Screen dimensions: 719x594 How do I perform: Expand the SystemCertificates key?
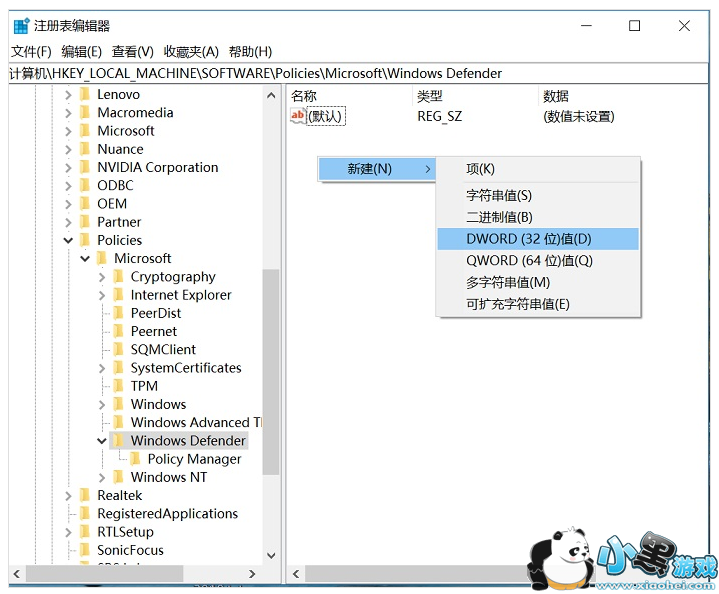pos(102,368)
